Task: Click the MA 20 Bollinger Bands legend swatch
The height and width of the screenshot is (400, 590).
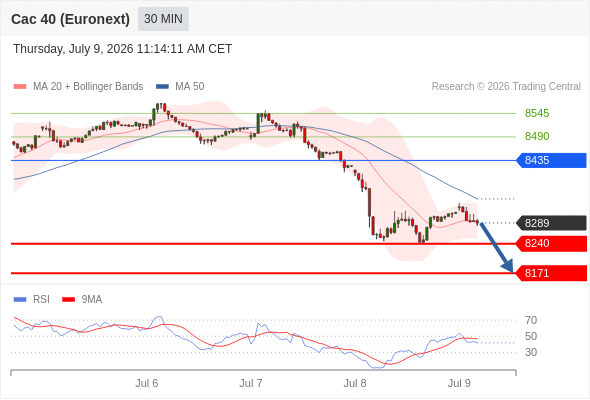Action: 20,87
